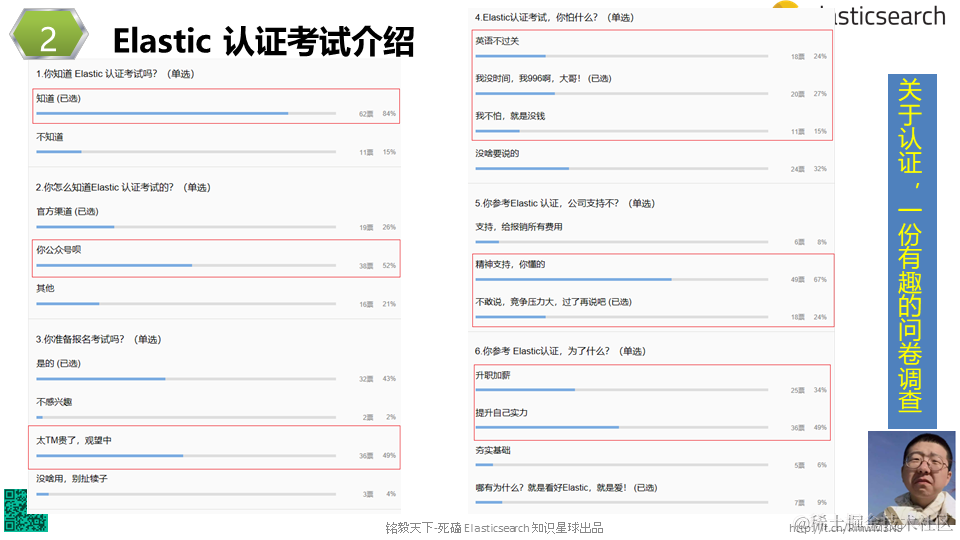Click the 49票 67% vote count
This screenshot has width=960, height=540.
pyautogui.click(x=808, y=280)
